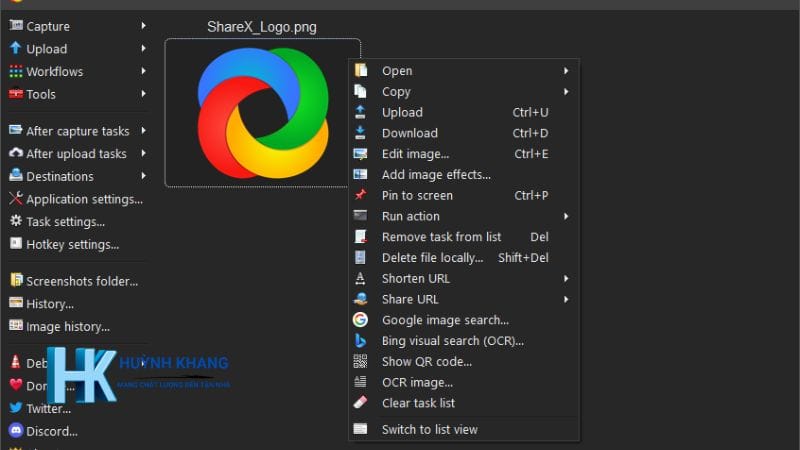The height and width of the screenshot is (450, 800).
Task: Click the Discord logo icon
Action: click(16, 430)
